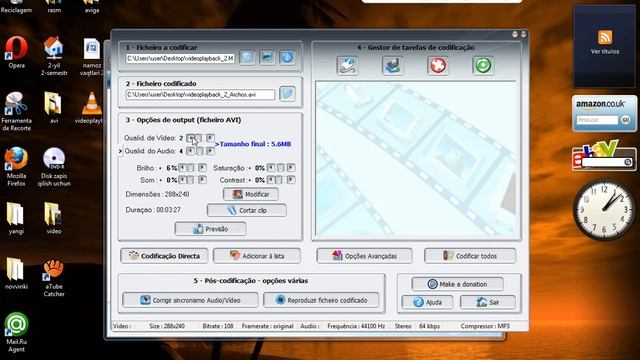Lower Som level using its left arrow

tap(182, 180)
